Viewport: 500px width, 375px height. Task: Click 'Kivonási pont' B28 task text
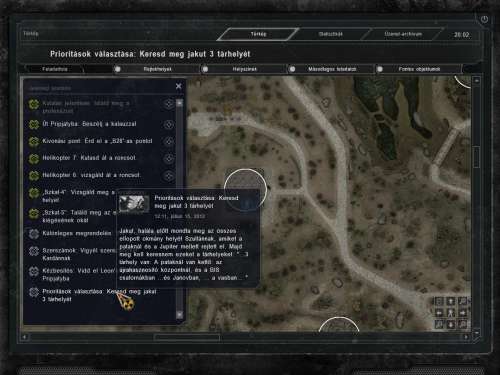[97, 141]
